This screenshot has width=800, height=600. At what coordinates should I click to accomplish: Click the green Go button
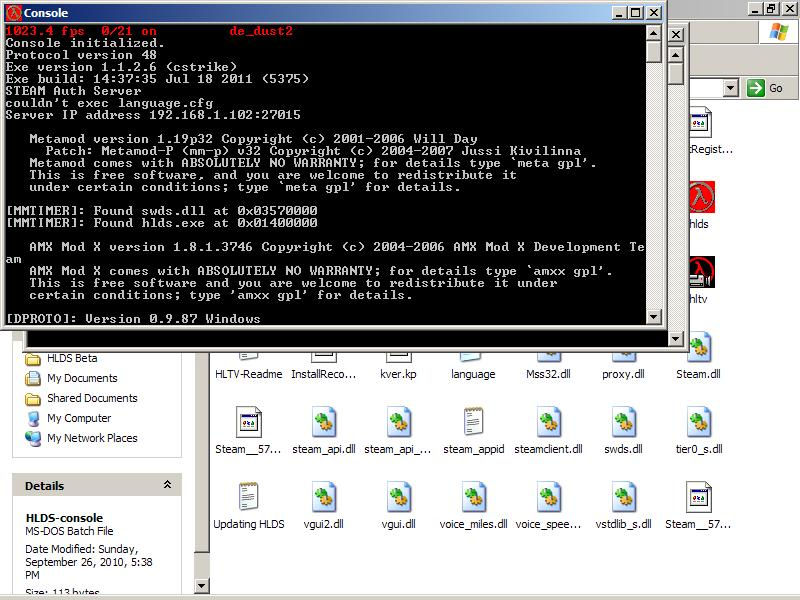point(765,88)
